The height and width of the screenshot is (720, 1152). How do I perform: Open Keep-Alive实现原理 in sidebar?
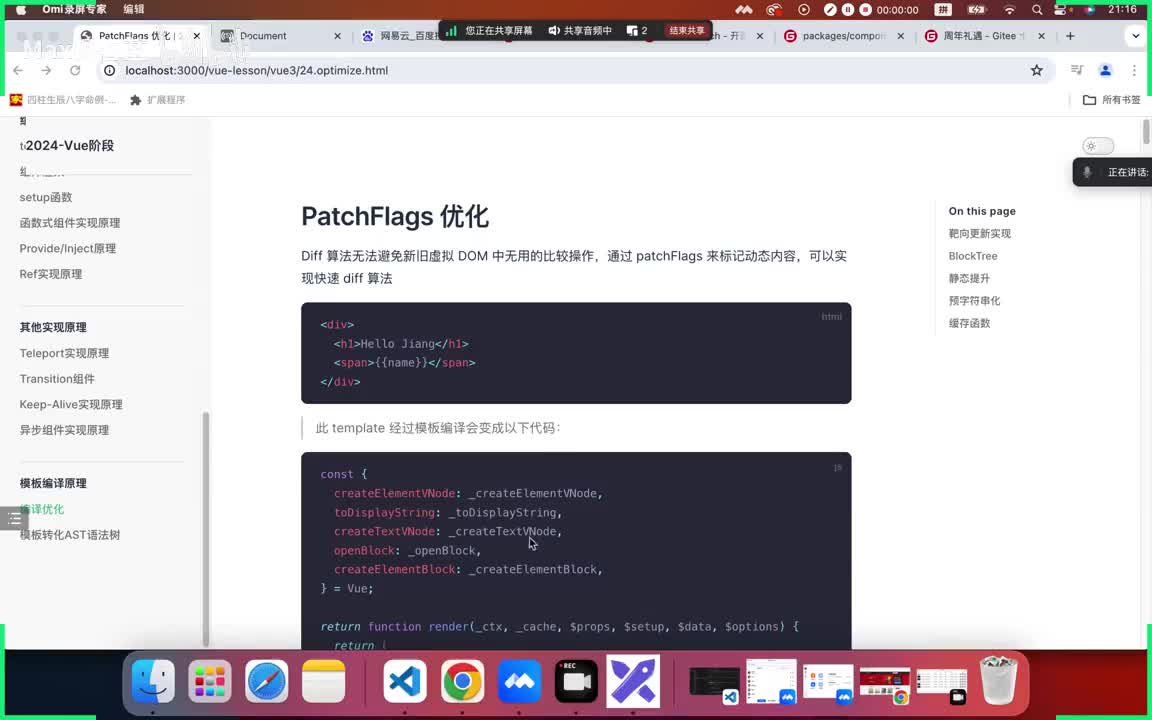[71, 405]
